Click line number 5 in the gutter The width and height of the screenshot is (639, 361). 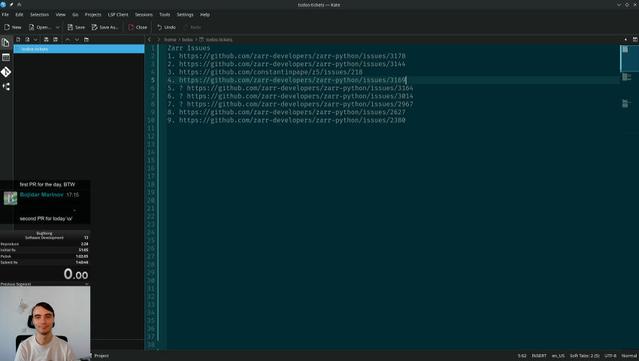(x=153, y=80)
